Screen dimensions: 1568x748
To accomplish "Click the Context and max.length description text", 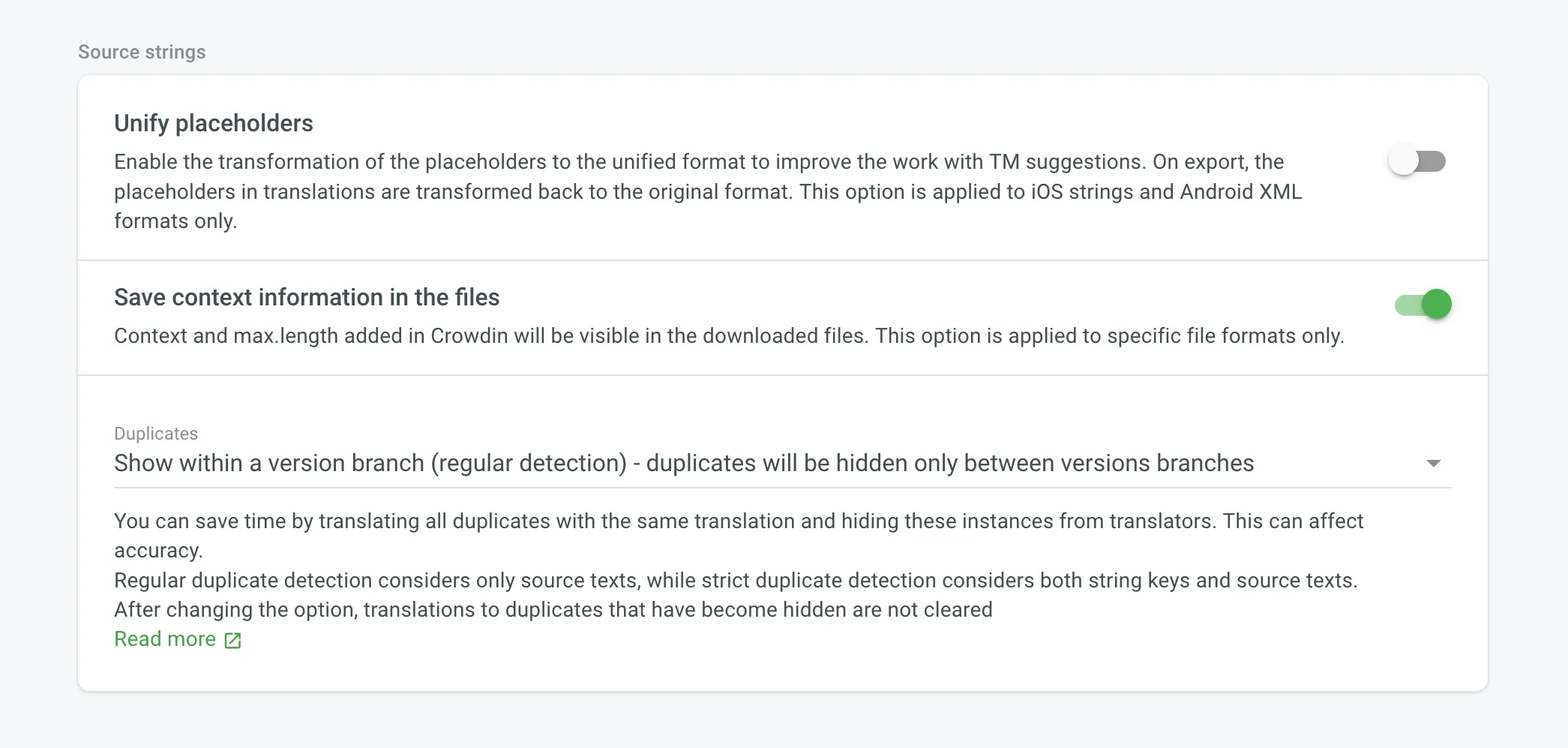I will 728,336.
